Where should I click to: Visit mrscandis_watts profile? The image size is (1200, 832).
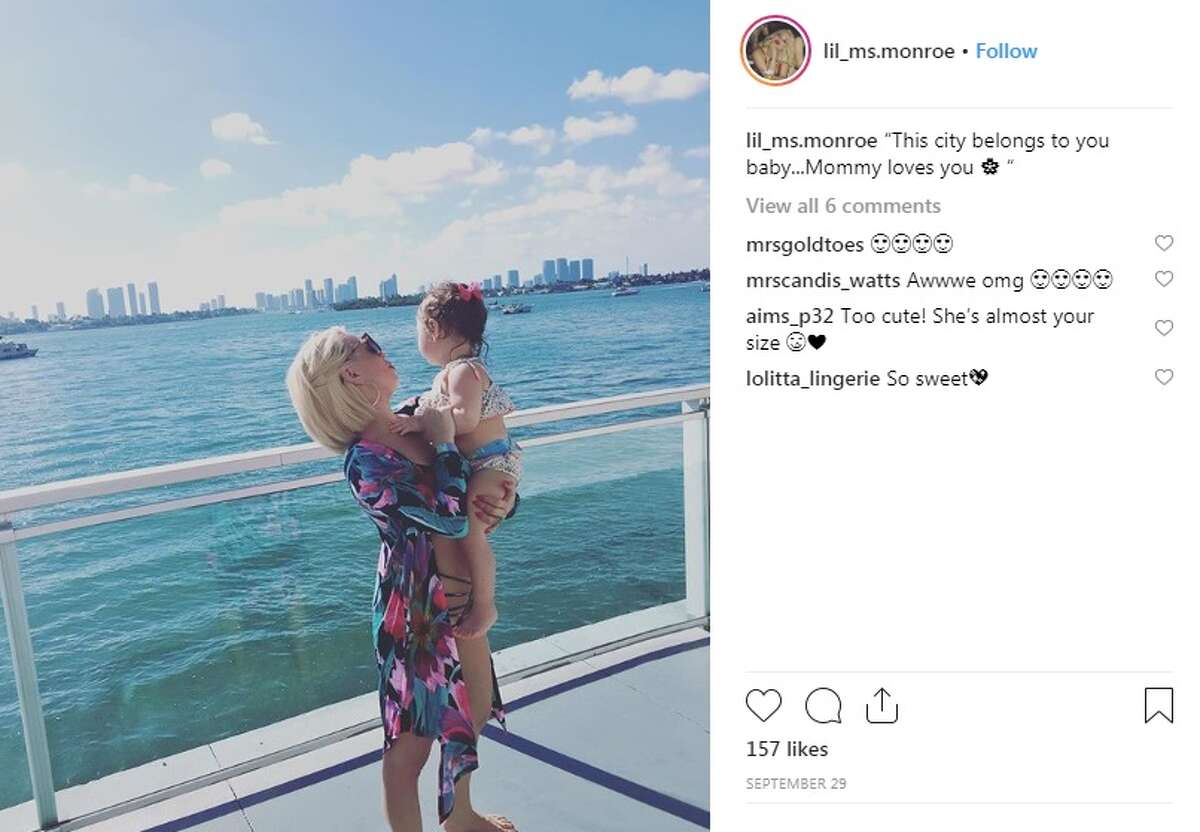click(x=824, y=281)
